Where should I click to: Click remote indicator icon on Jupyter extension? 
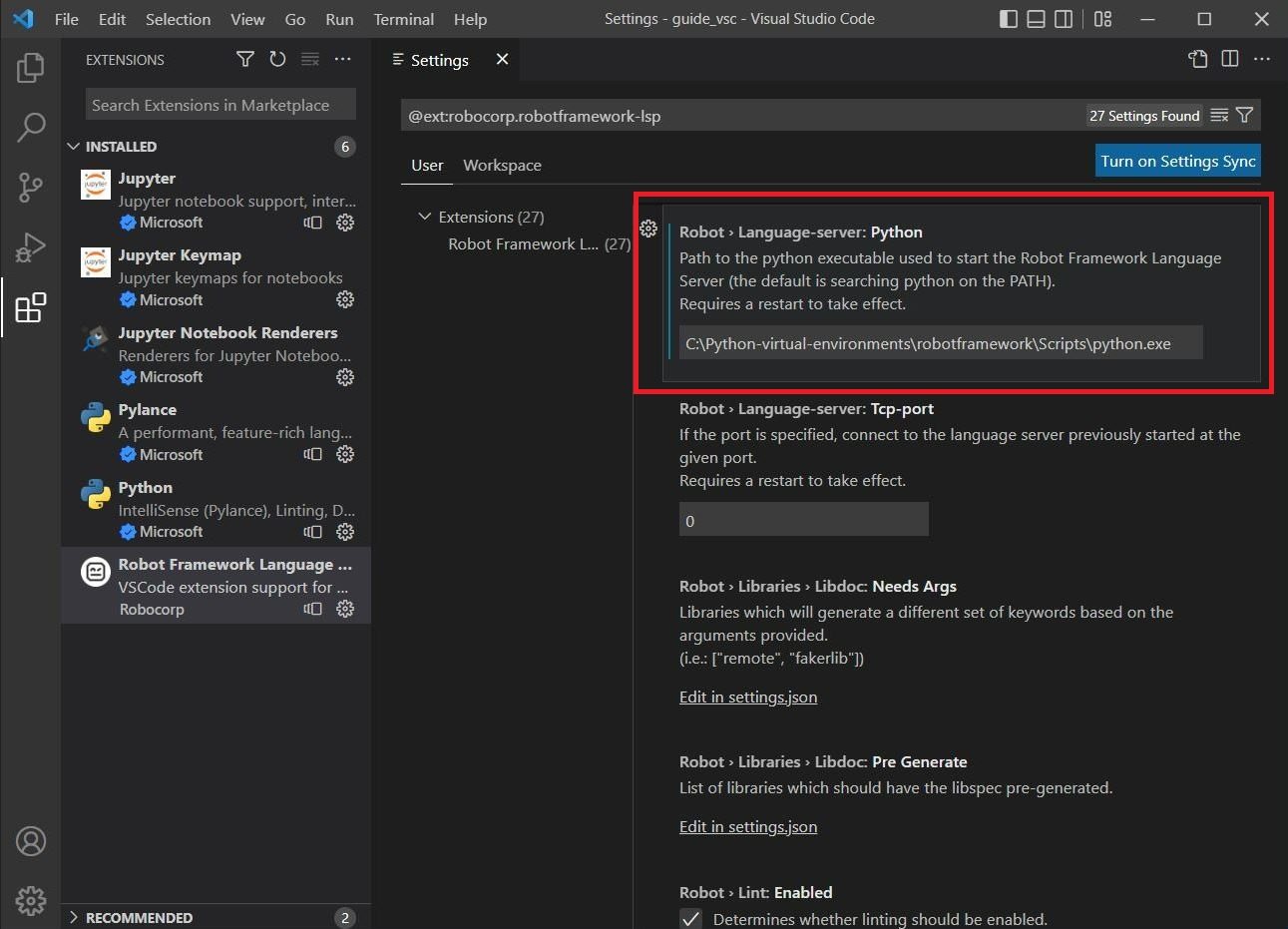(x=313, y=223)
